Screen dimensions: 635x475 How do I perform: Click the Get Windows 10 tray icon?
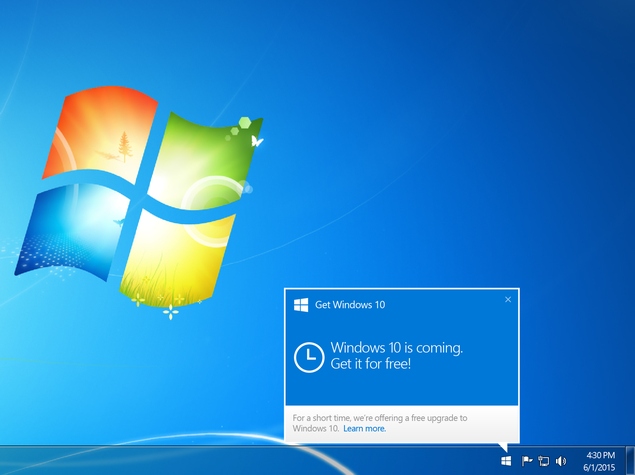(x=506, y=461)
